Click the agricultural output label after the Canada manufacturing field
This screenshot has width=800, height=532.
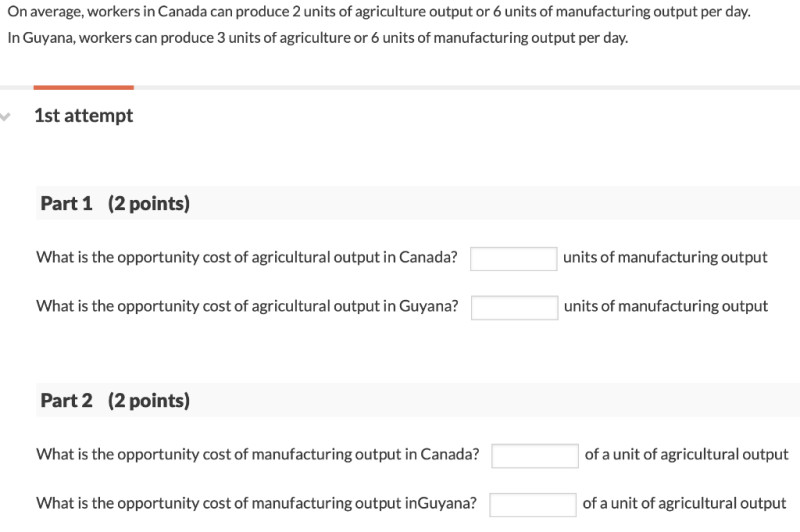point(686,454)
